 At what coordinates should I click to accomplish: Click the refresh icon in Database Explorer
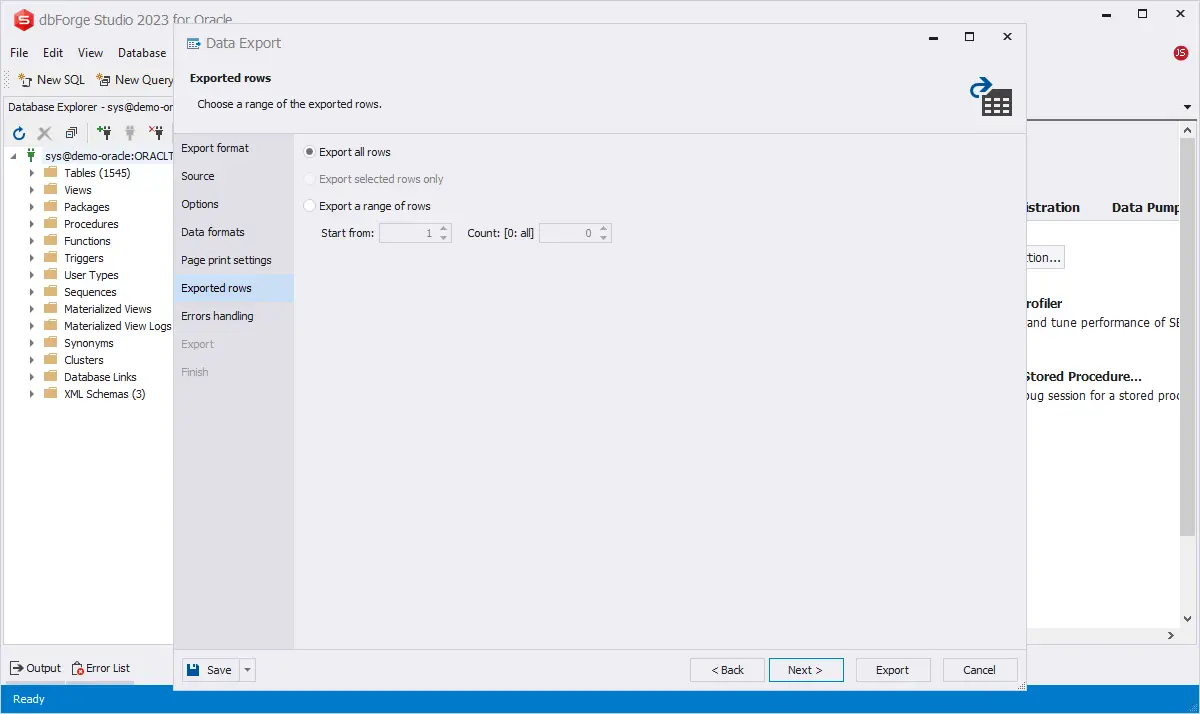18,132
